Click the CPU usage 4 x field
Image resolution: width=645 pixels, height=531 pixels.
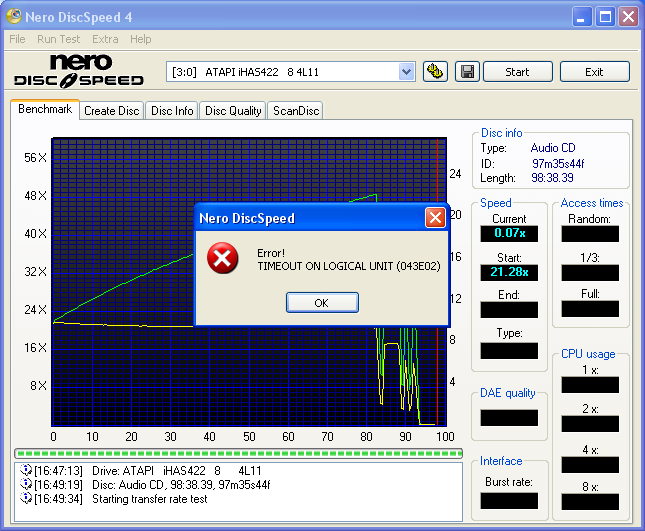(590, 465)
